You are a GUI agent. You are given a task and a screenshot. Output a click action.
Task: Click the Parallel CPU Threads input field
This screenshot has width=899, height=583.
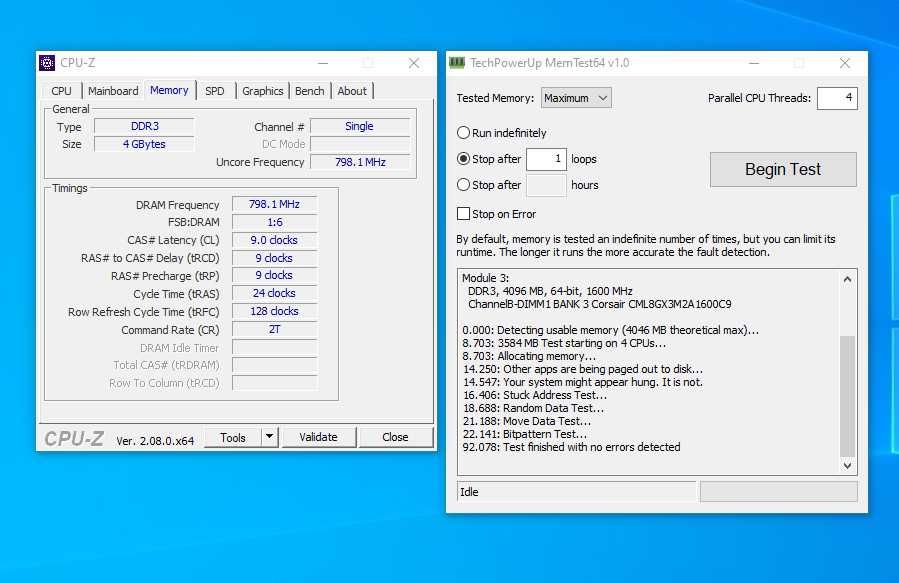[x=837, y=98]
